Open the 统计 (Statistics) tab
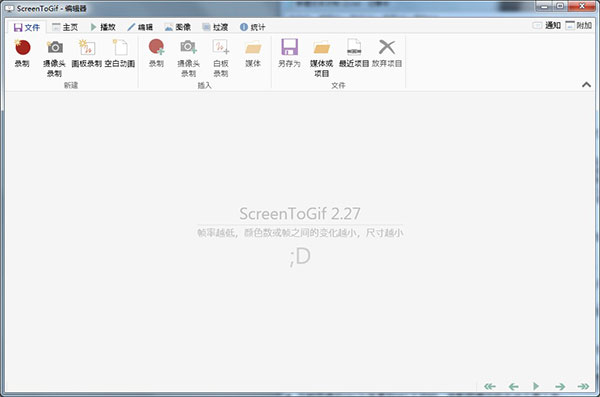The image size is (600, 397). 253,27
